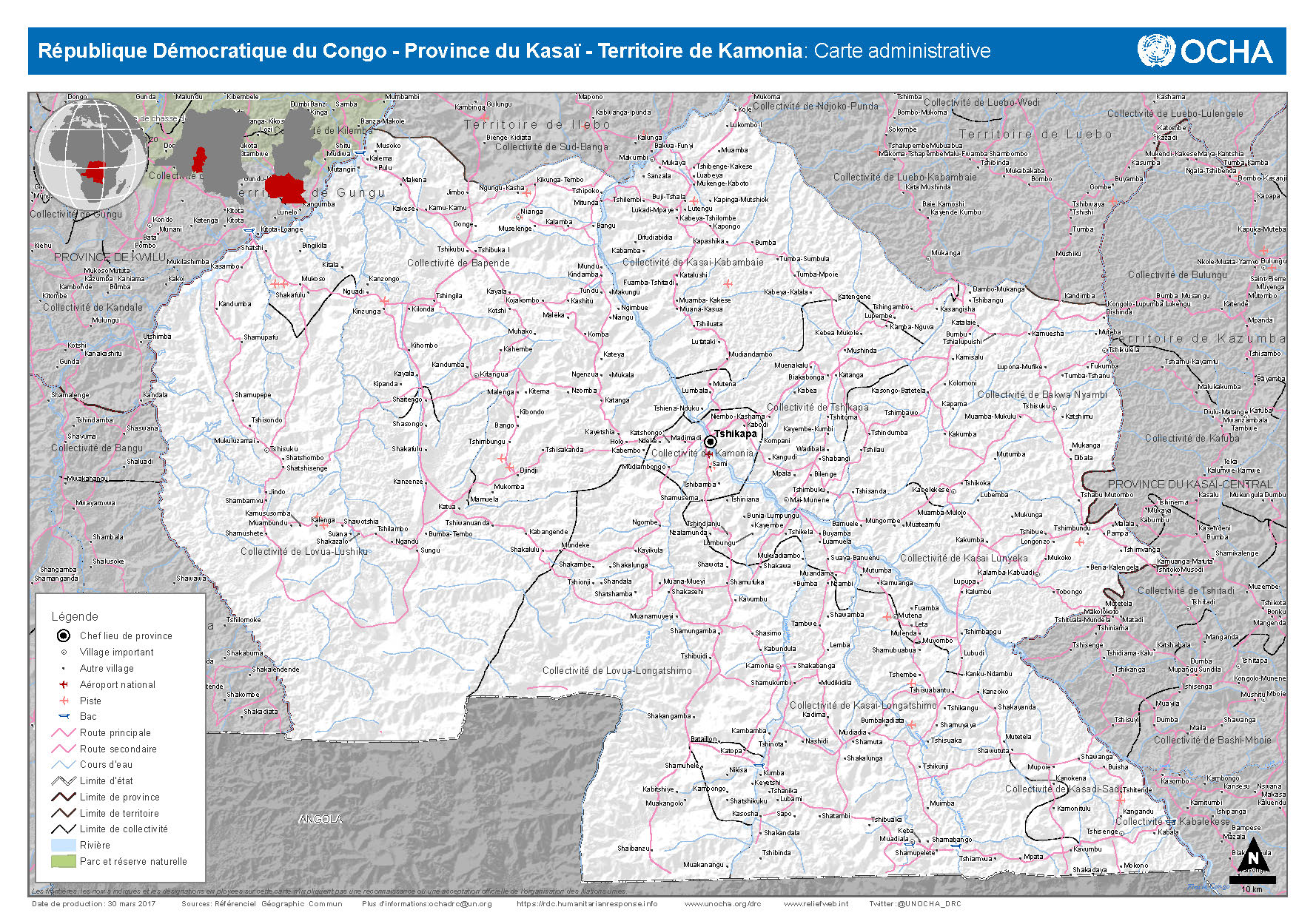Click the ANGOLA country label on map
Viewport: 1316px width, 924px height.
[x=320, y=819]
